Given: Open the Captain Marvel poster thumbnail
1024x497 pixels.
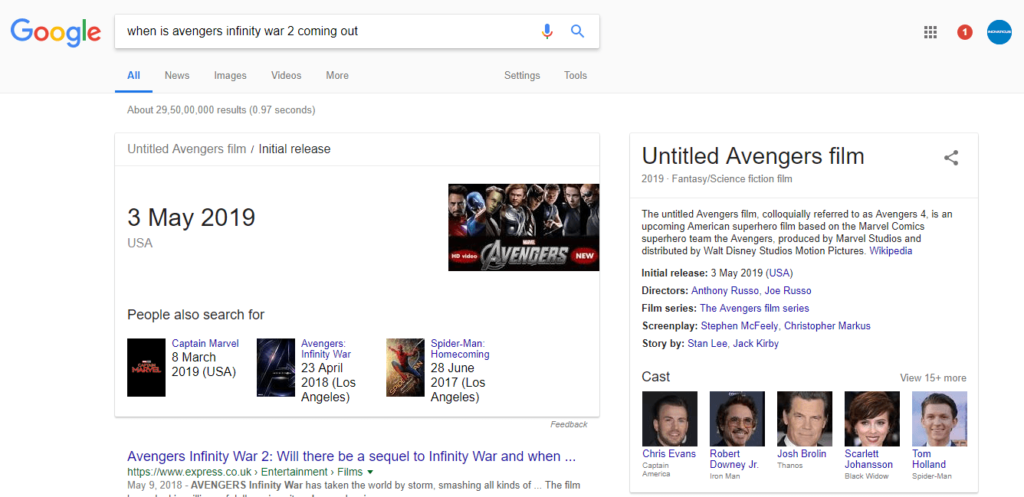Looking at the screenshot, I should tap(146, 367).
